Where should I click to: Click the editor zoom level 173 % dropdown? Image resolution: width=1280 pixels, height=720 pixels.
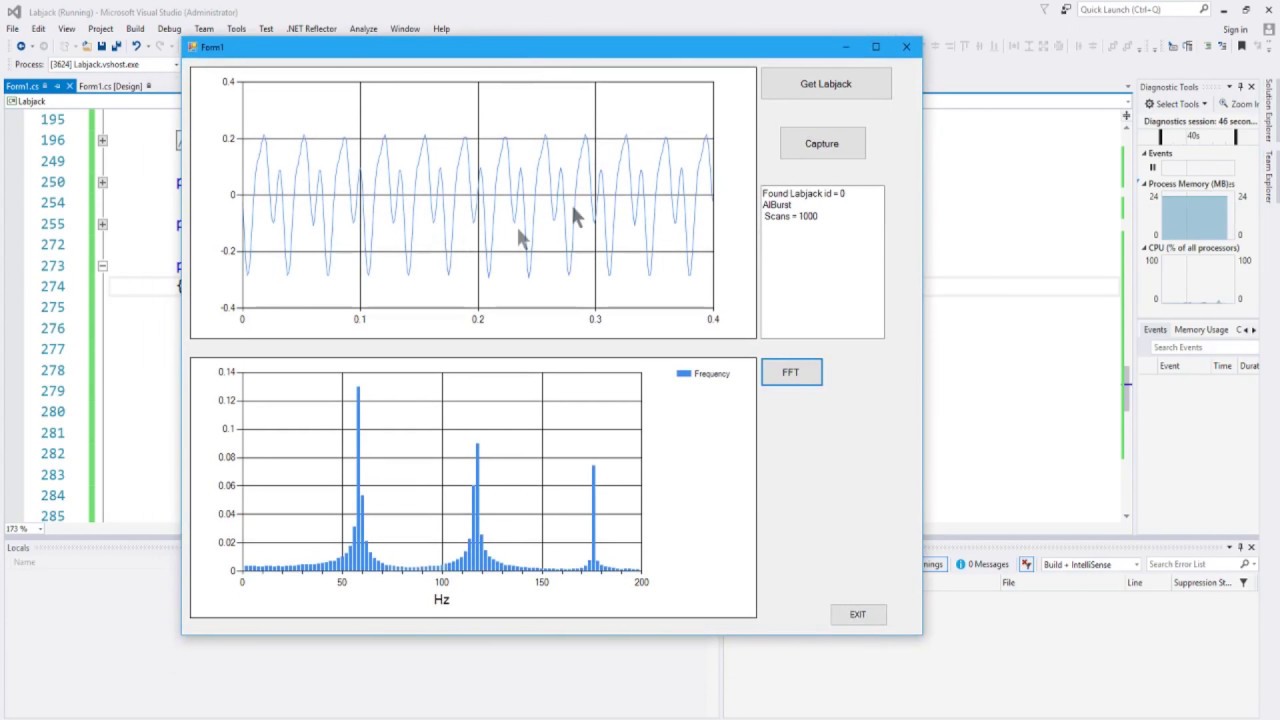[x=22, y=528]
